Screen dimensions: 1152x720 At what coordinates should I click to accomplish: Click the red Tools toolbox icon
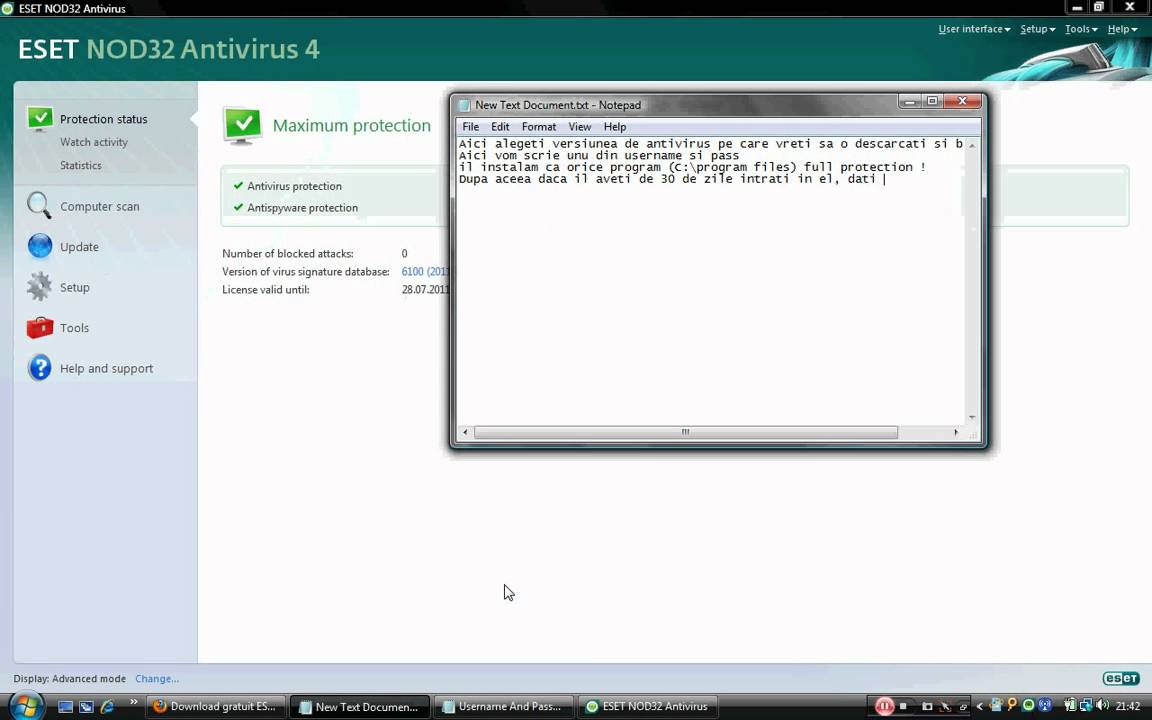tap(40, 328)
